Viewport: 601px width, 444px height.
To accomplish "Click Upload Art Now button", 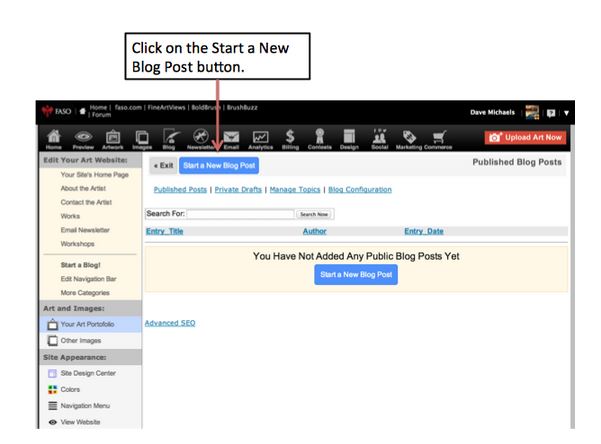I will [x=525, y=137].
